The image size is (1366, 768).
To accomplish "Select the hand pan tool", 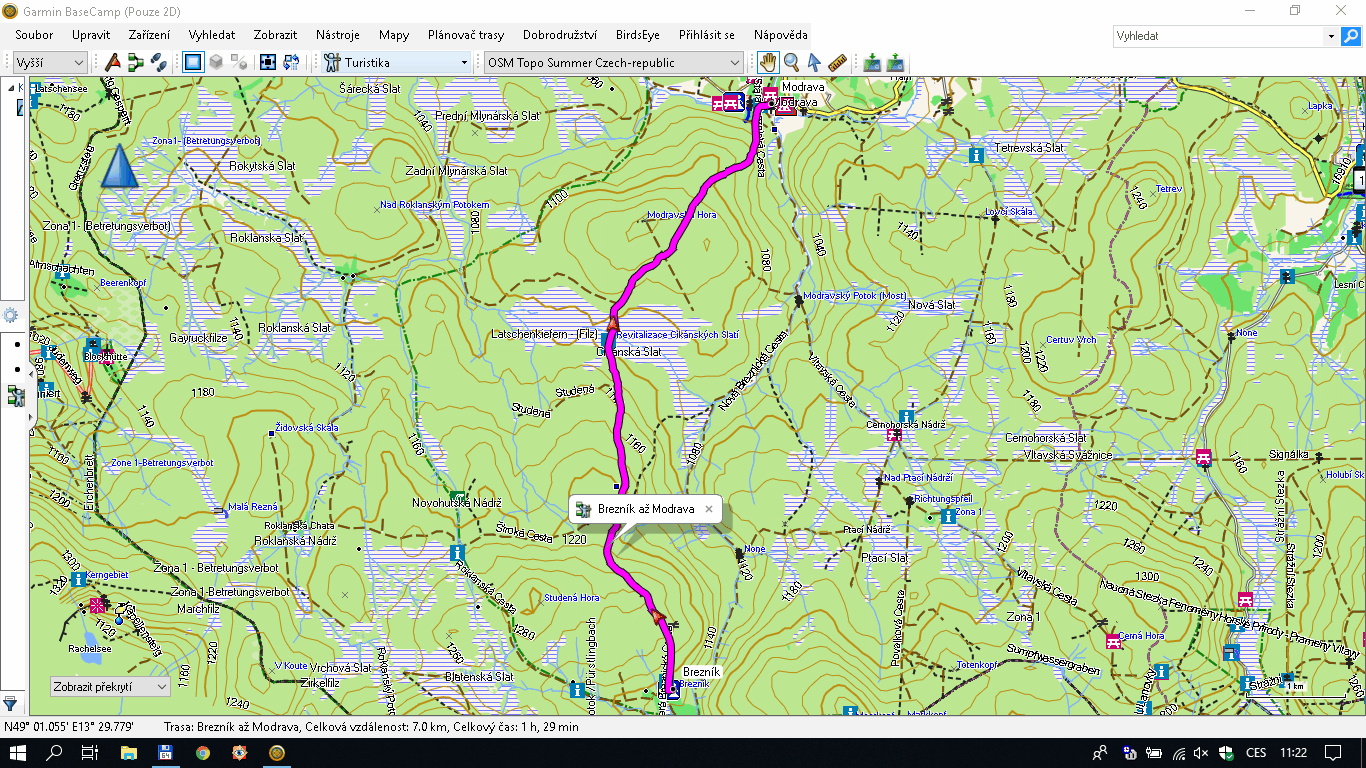I will pos(768,62).
